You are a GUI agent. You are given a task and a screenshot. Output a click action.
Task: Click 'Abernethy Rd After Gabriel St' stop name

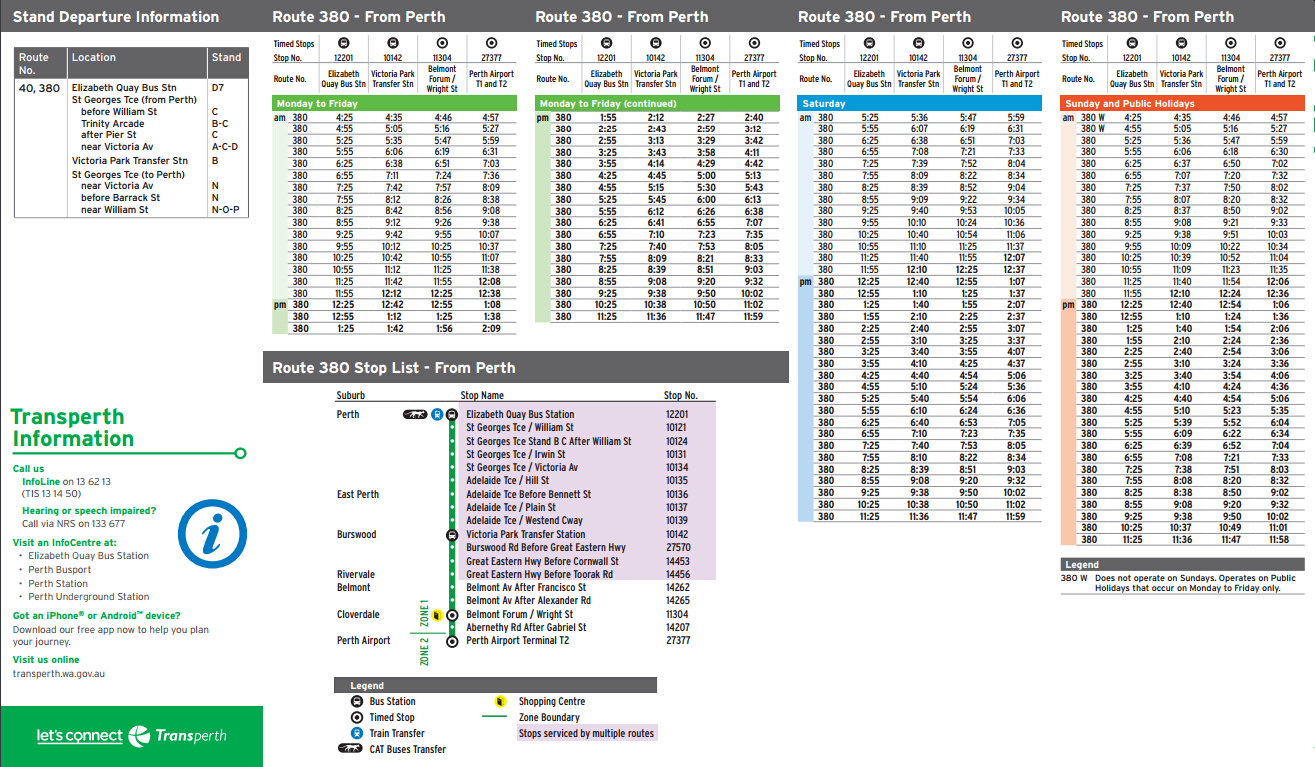[x=526, y=628]
